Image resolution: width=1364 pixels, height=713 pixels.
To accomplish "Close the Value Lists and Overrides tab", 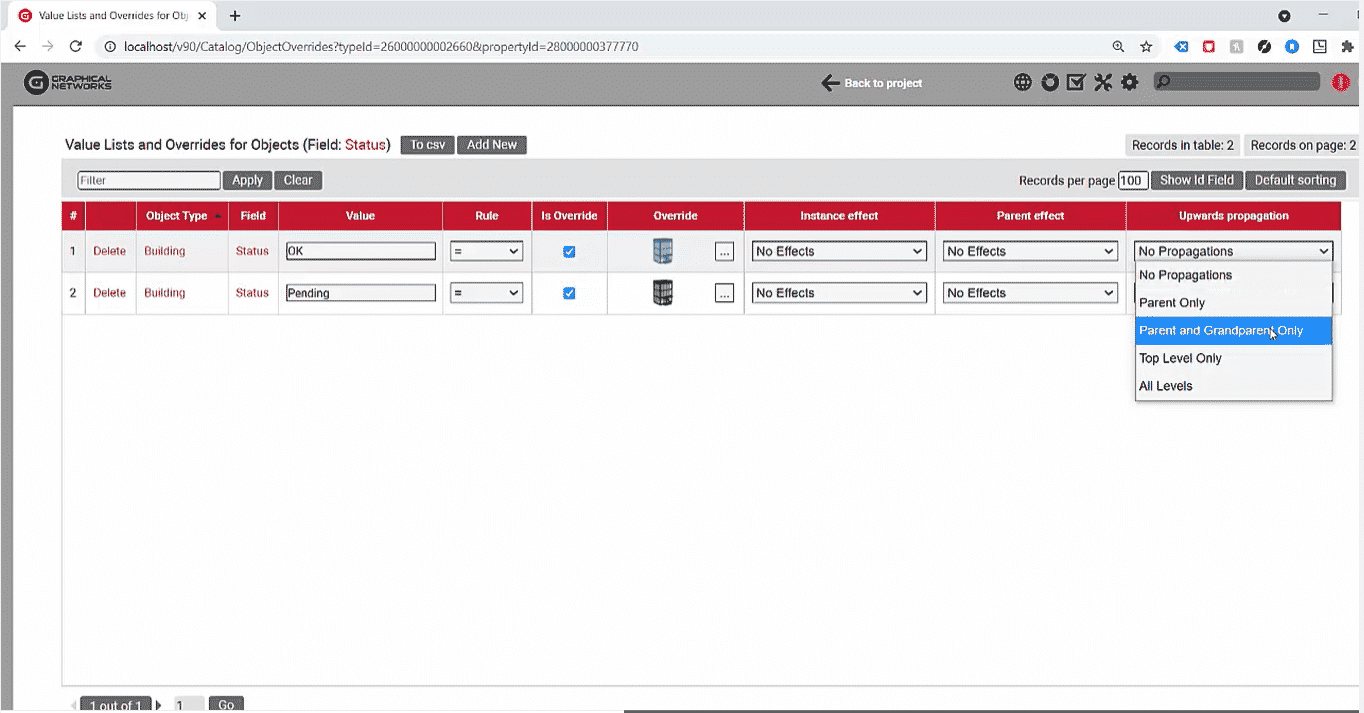I will [202, 16].
